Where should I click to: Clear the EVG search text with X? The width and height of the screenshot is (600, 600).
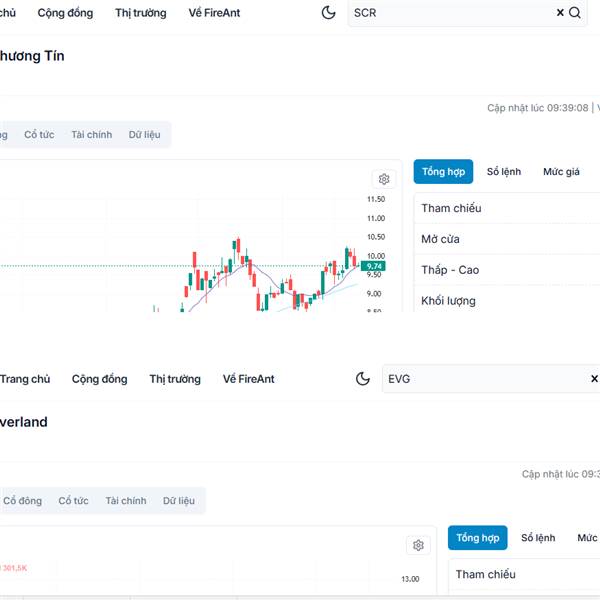594,379
